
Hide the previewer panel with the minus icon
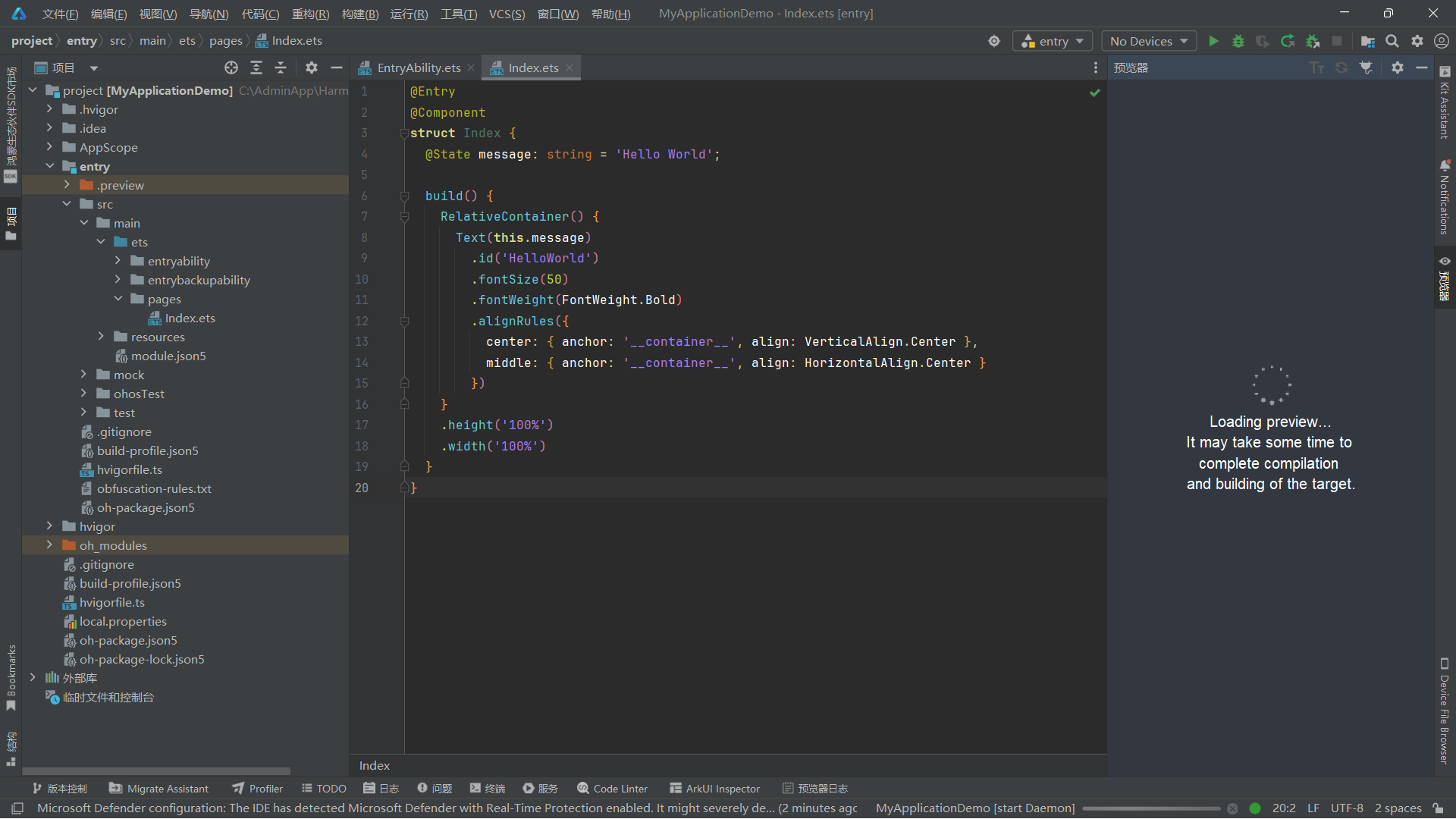(x=1422, y=67)
